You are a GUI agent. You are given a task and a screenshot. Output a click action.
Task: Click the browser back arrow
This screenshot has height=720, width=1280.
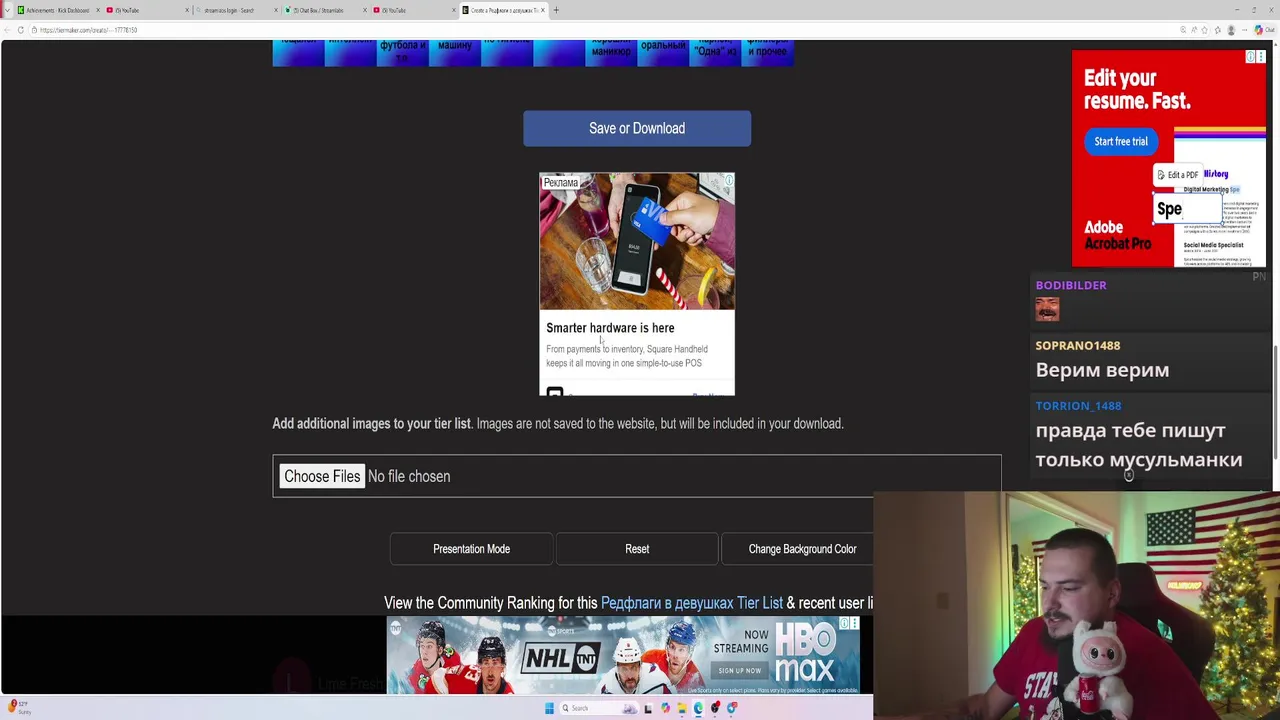pos(6,30)
